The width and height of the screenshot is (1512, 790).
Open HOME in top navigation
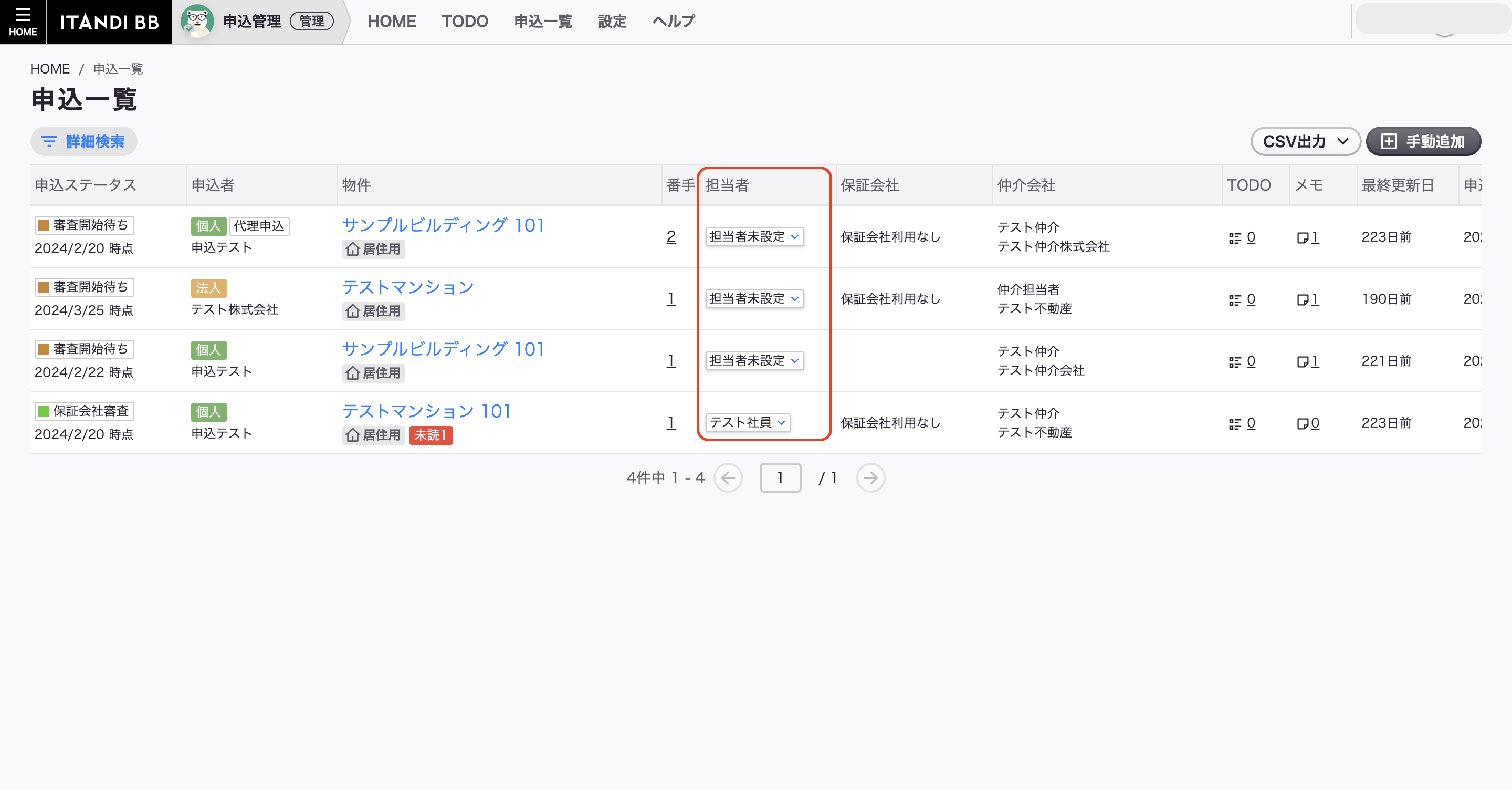tap(392, 22)
